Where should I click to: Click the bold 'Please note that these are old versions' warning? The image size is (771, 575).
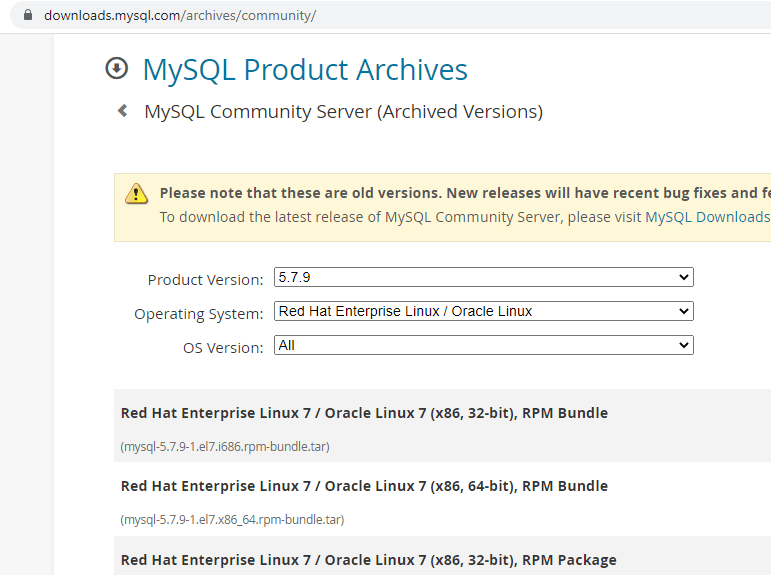[x=465, y=193]
